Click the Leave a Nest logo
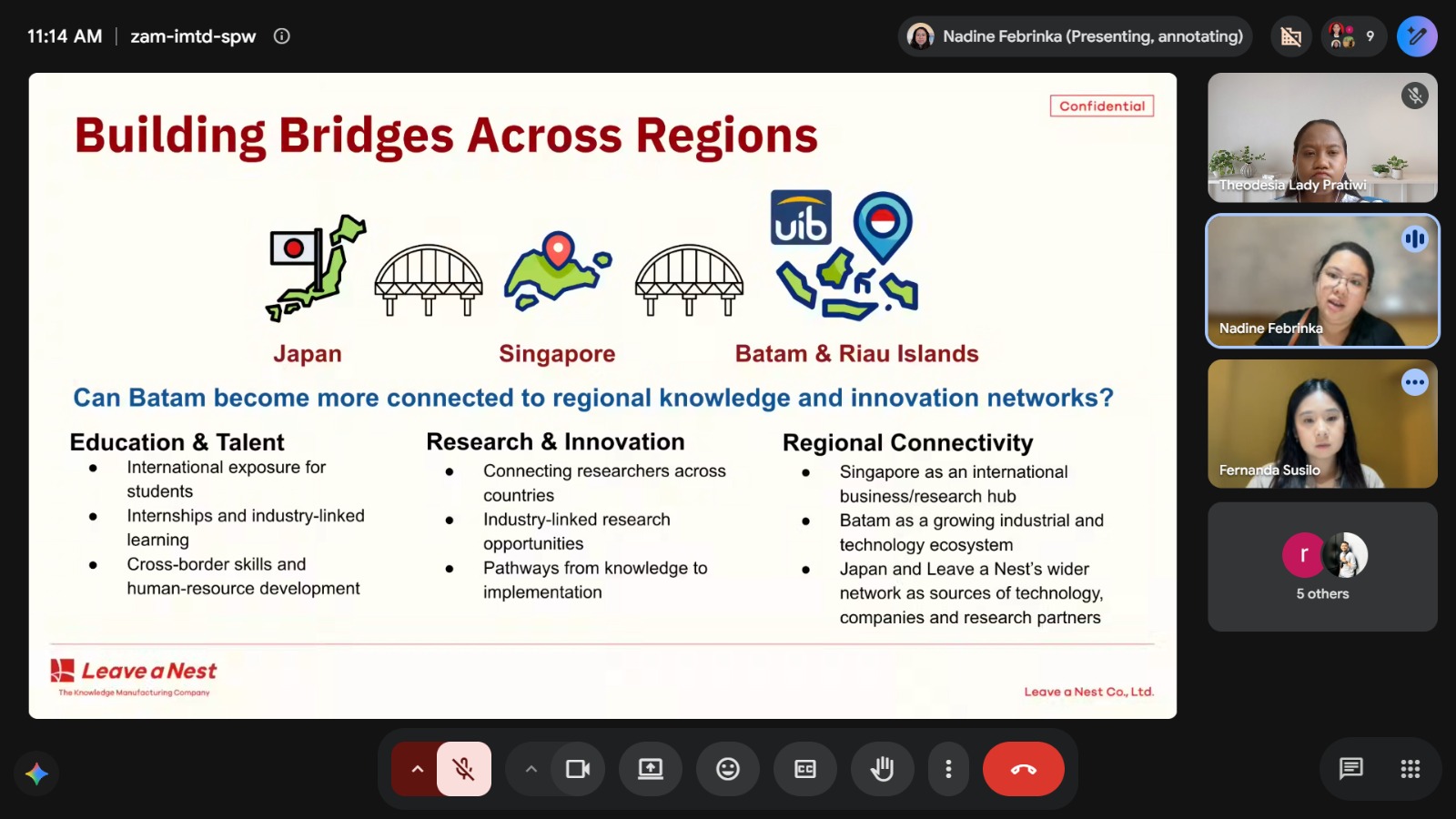 [x=134, y=676]
